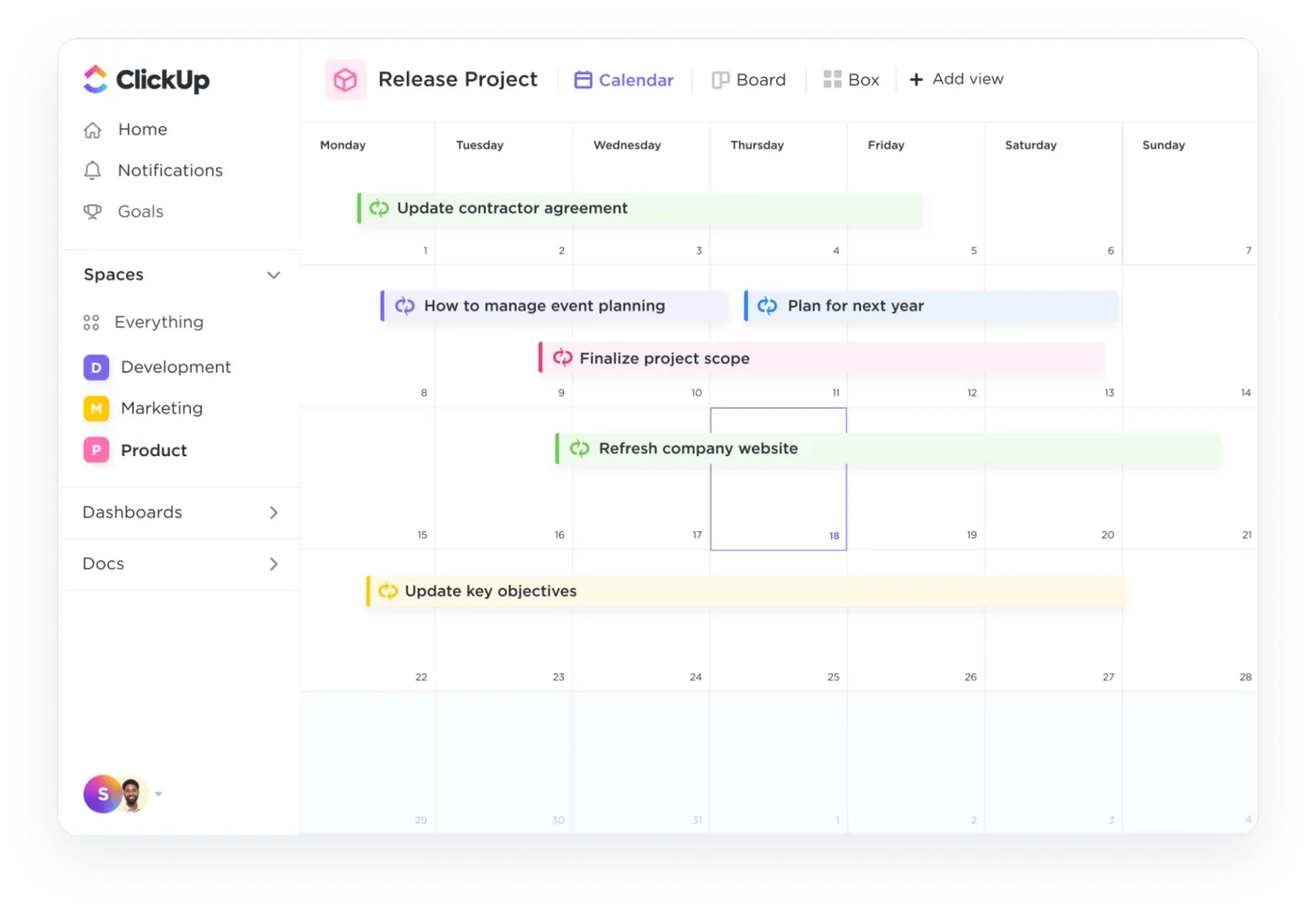The height and width of the screenshot is (913, 1316).
Task: Click the Release Project cube icon
Action: 346,80
